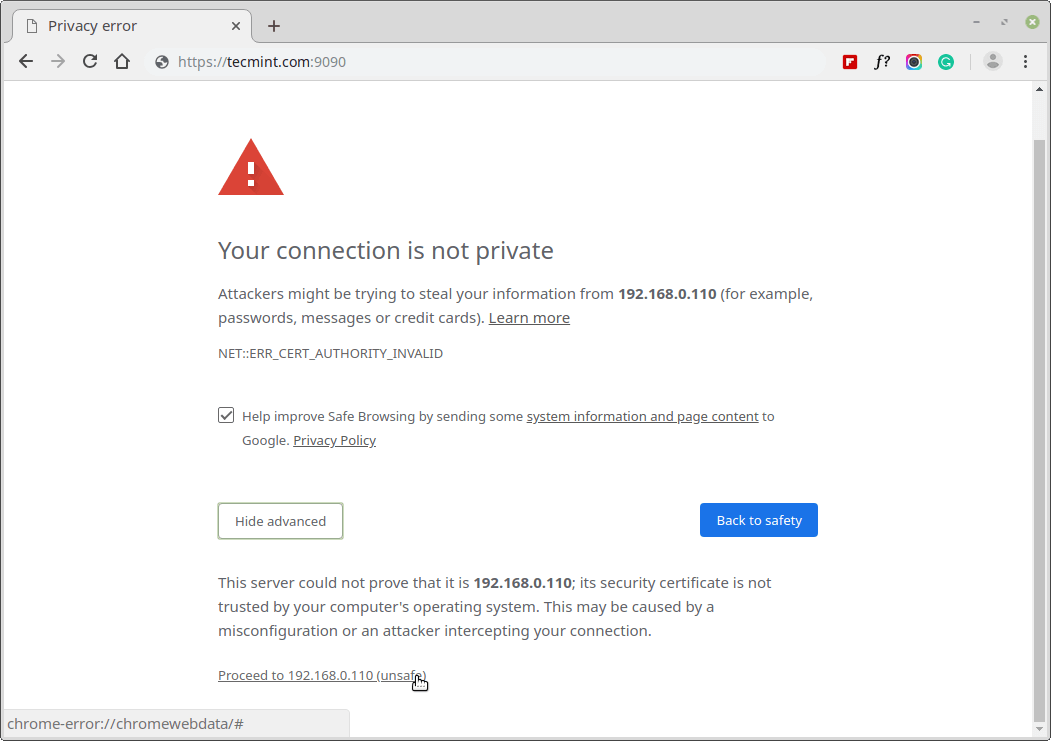Image resolution: width=1051 pixels, height=741 pixels.
Task: Open the Grammarly extension
Action: pos(945,62)
